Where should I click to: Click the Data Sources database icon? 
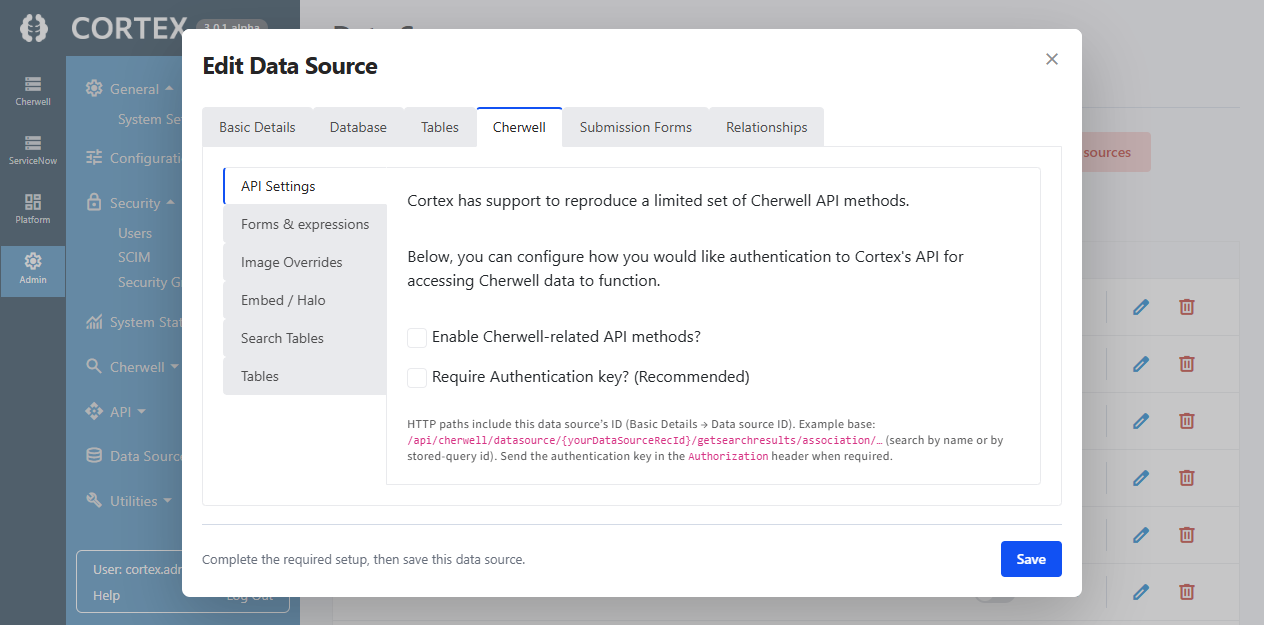coord(94,455)
